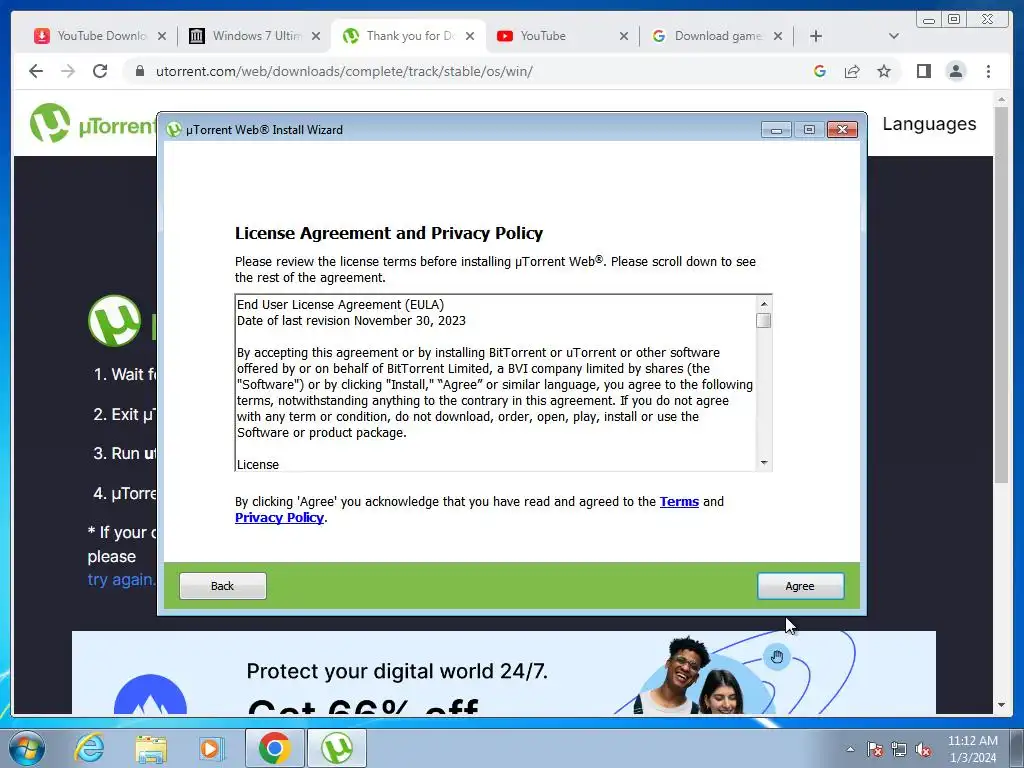
Task: Bookmark this page with the star icon
Action: pyautogui.click(x=884, y=71)
